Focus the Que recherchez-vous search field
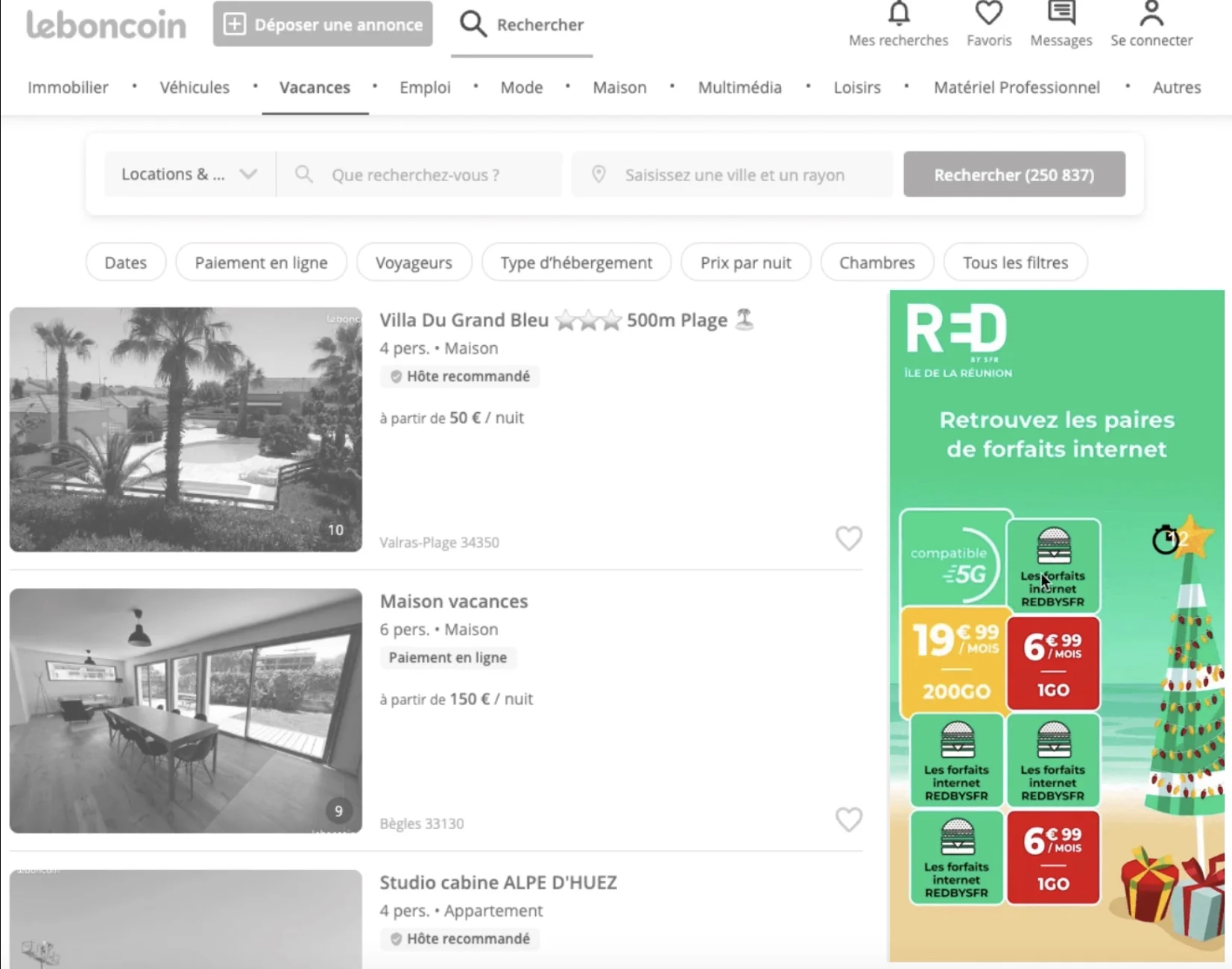This screenshot has height=969, width=1232. (420, 174)
